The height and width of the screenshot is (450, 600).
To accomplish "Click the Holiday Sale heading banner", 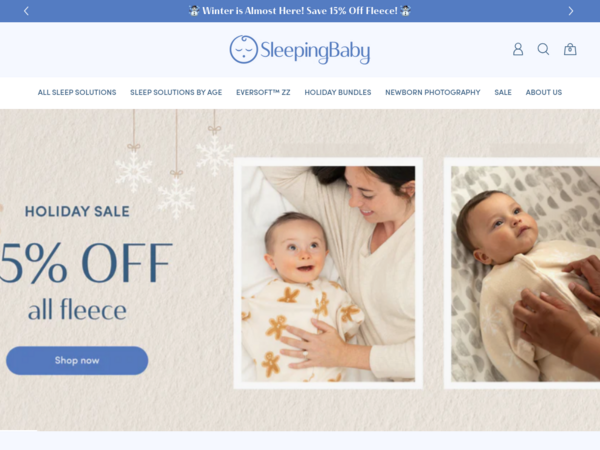I will pos(77,211).
